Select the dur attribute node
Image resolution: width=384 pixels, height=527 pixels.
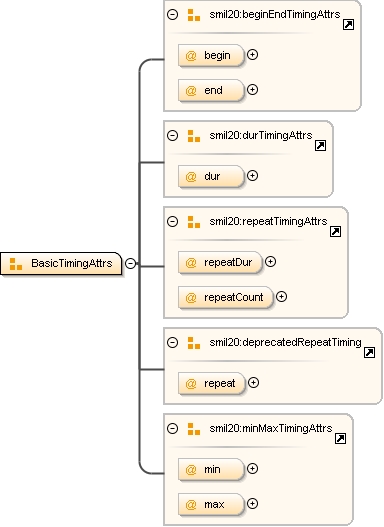(x=211, y=176)
